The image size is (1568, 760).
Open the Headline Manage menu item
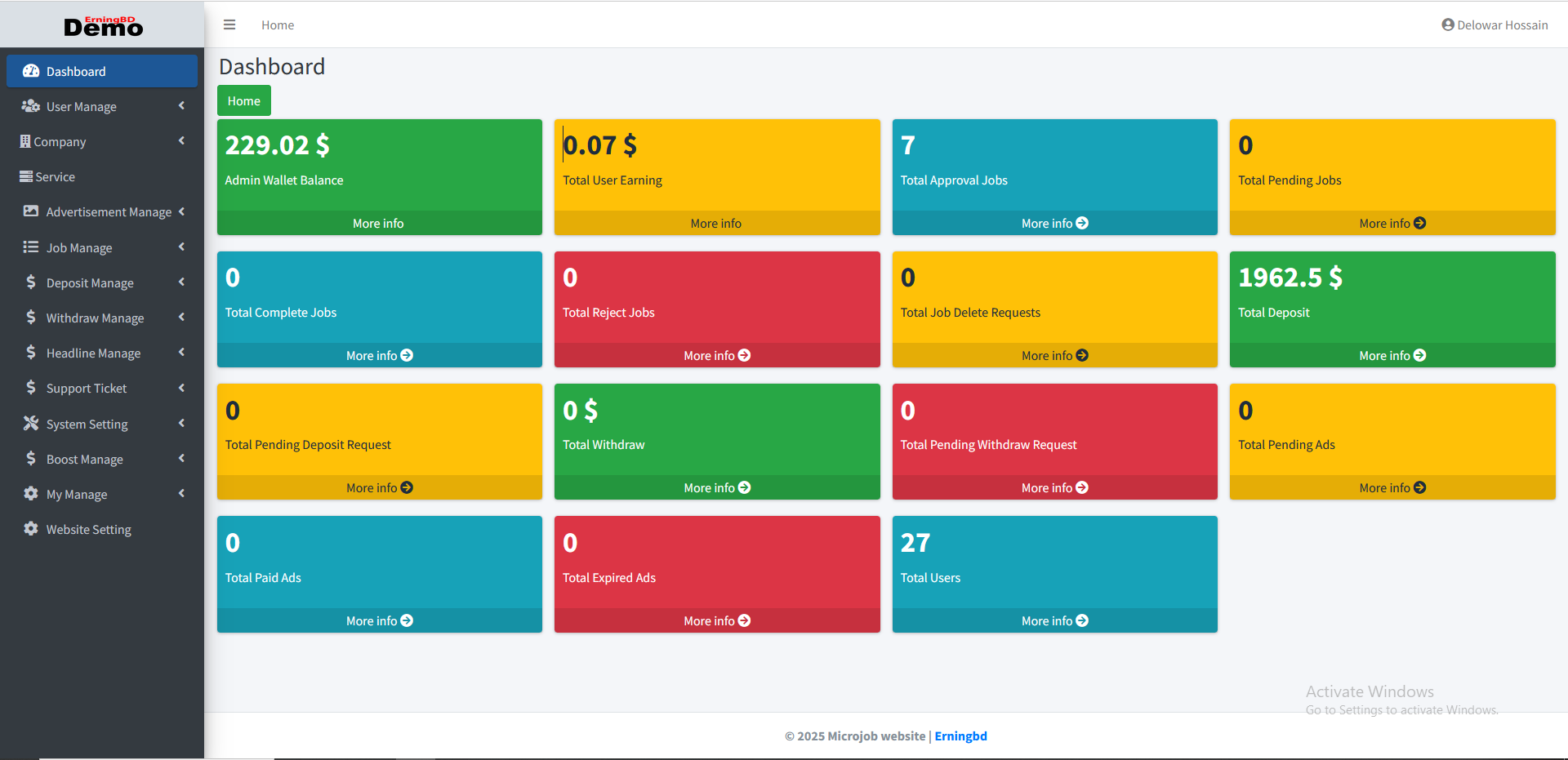coord(93,353)
